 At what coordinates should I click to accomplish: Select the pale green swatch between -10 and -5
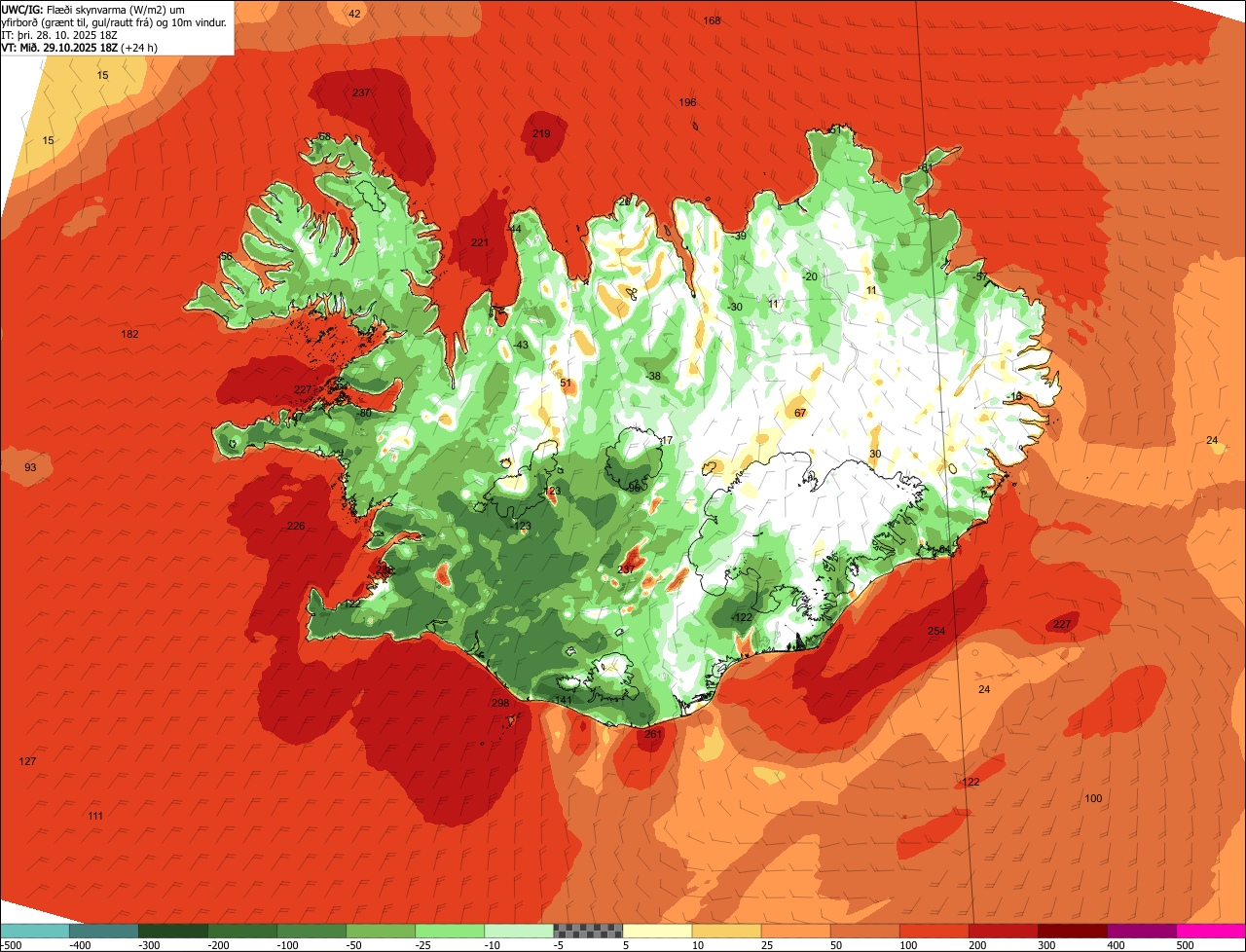pos(519,931)
